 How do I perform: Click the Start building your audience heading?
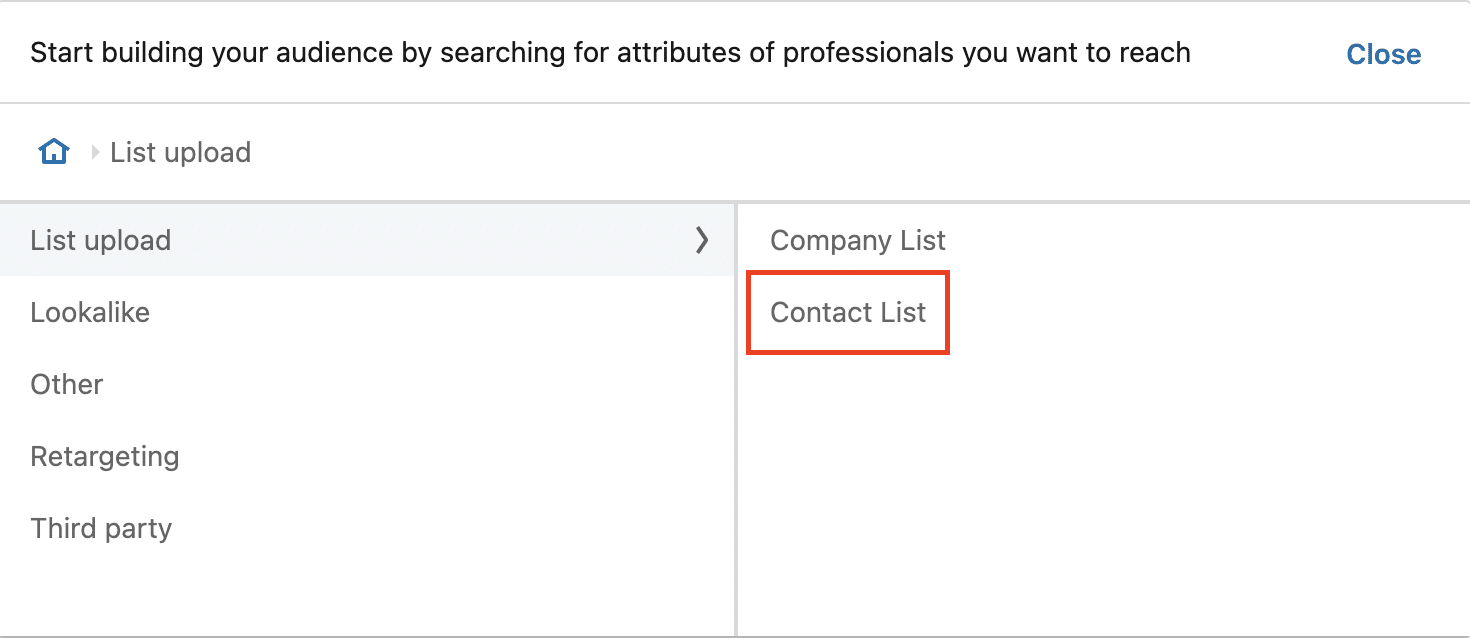coord(610,53)
